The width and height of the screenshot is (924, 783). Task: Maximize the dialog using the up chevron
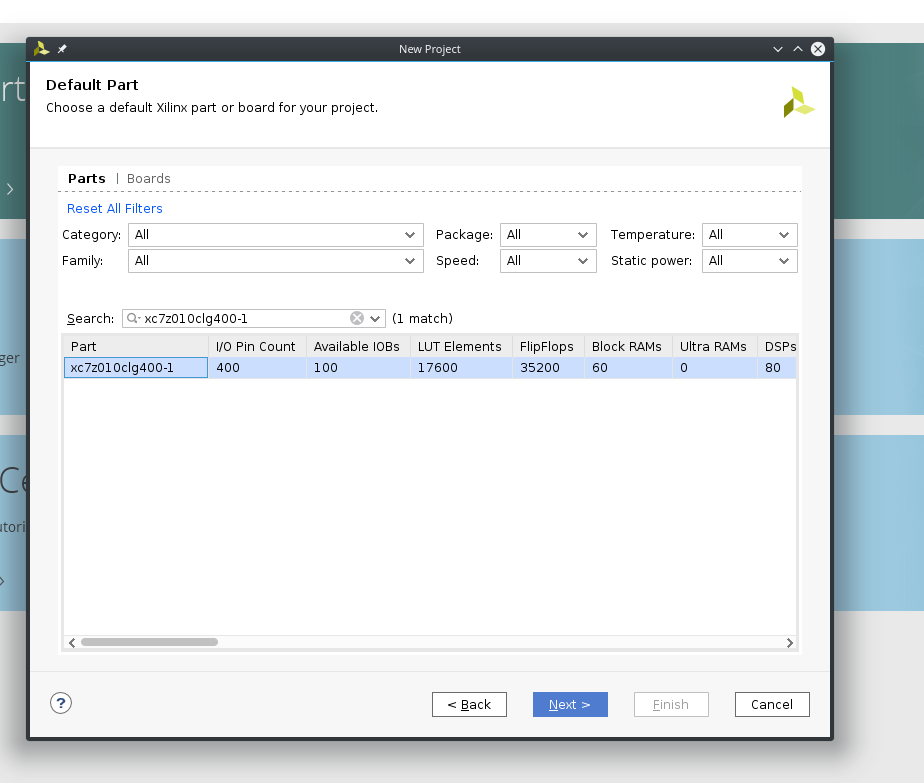(x=798, y=49)
